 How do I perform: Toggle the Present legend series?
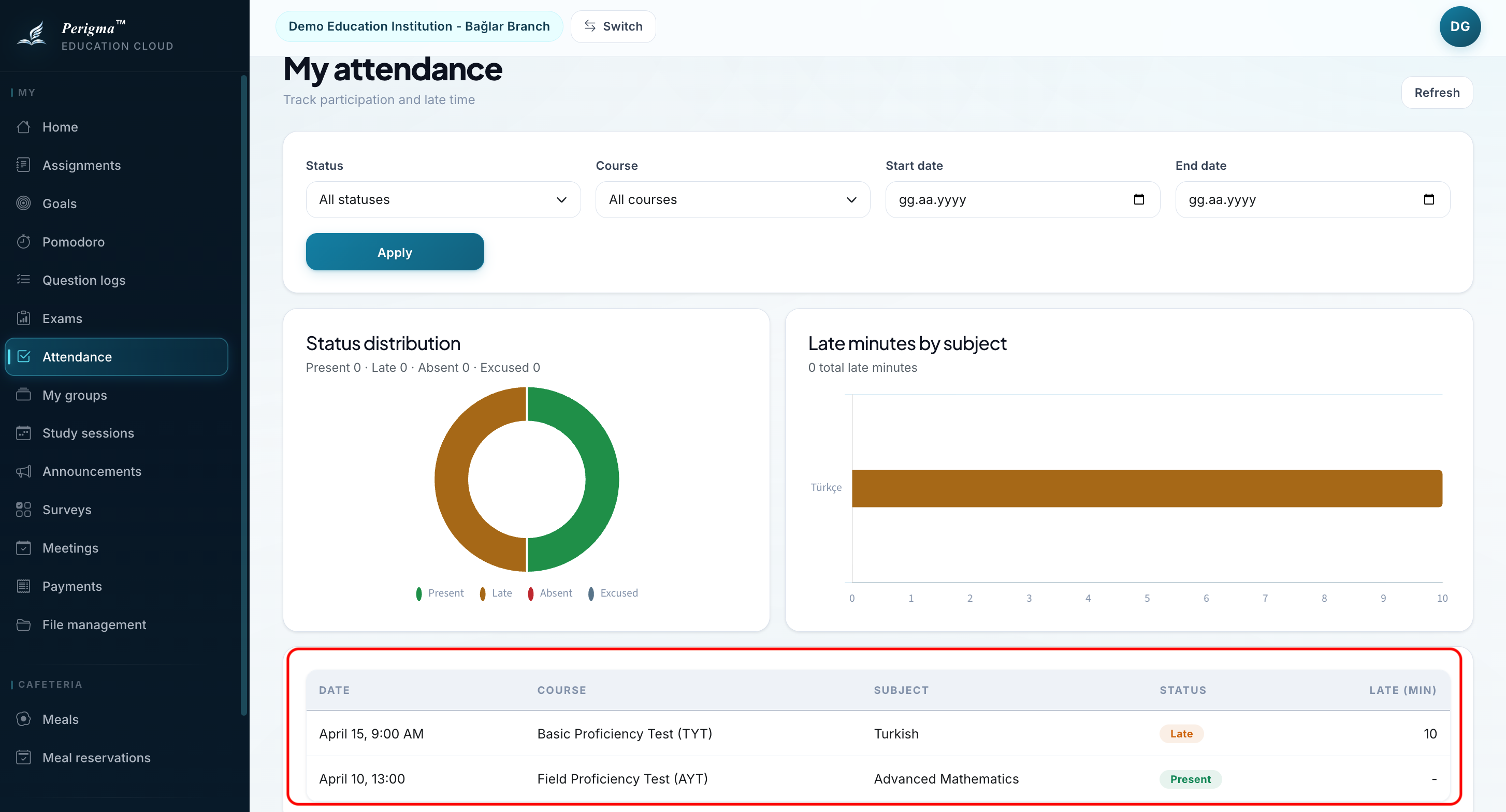pyautogui.click(x=440, y=593)
